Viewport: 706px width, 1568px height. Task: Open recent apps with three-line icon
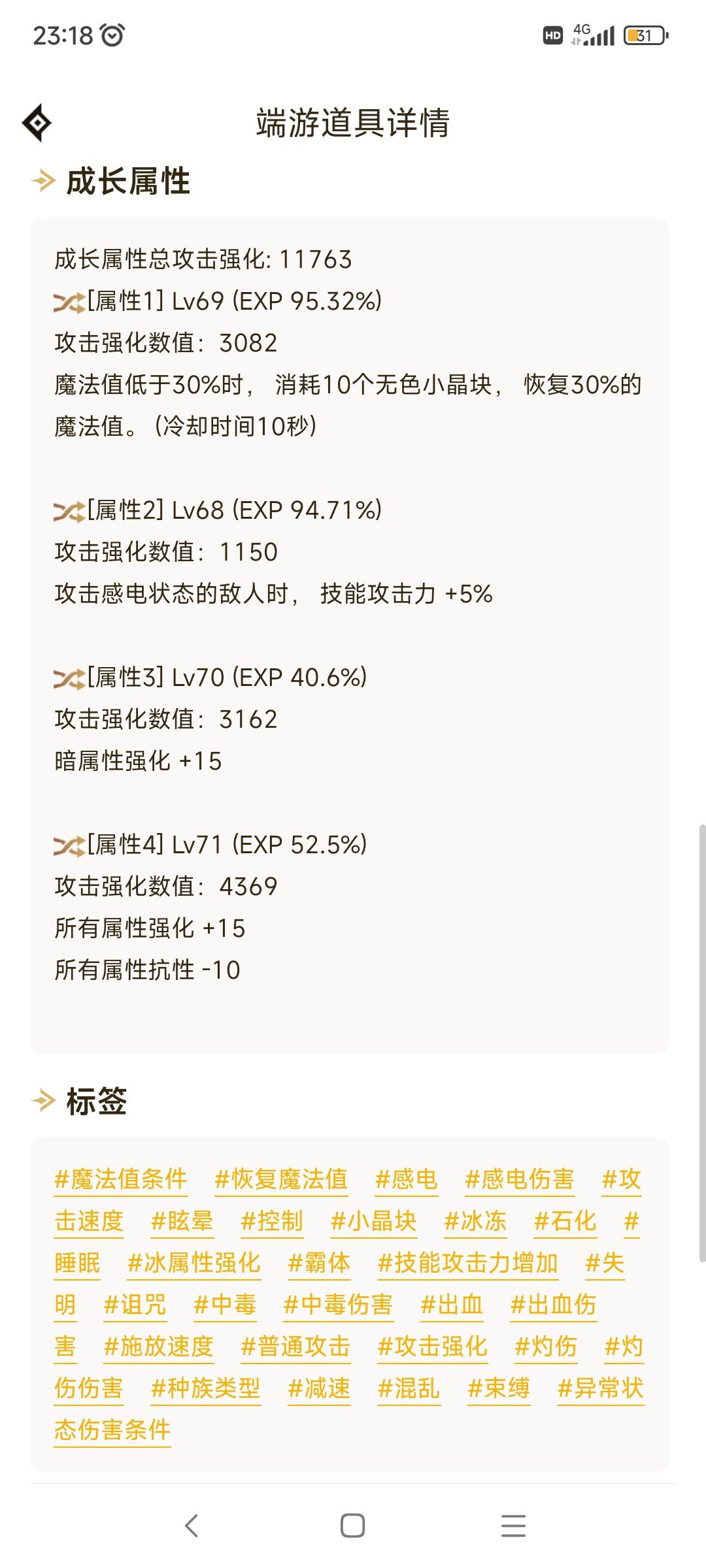(x=513, y=1526)
